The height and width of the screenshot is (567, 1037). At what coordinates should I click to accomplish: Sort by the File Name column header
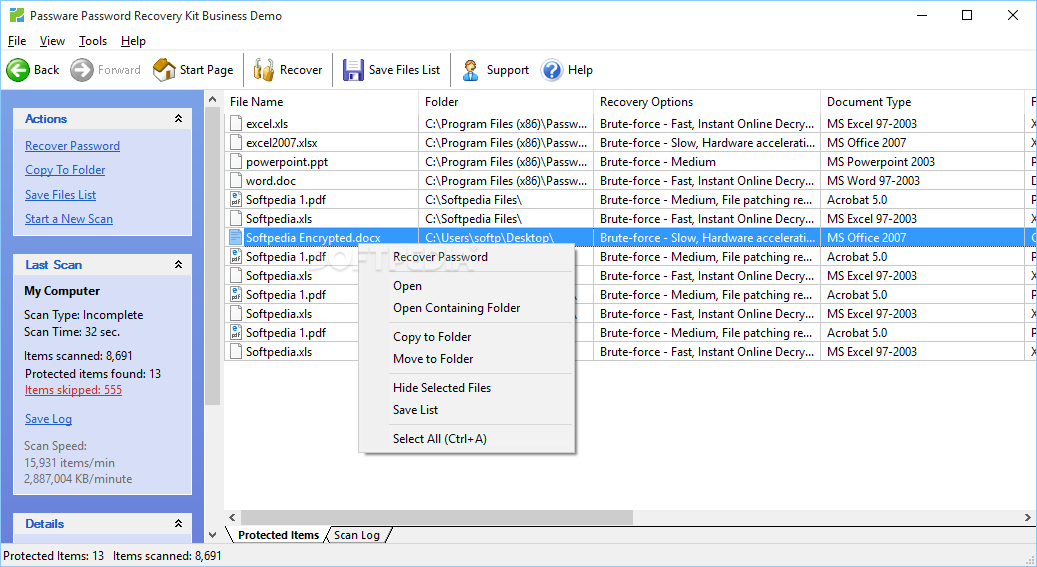tap(321, 102)
